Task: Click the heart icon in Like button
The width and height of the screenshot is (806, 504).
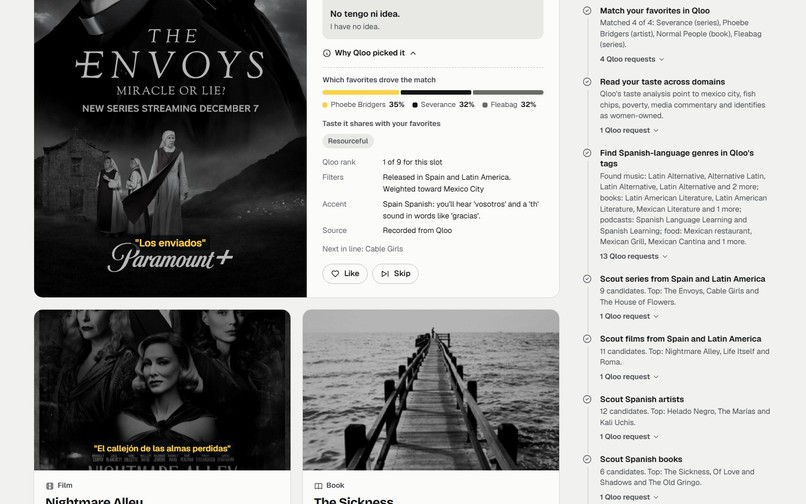Action: (x=335, y=274)
